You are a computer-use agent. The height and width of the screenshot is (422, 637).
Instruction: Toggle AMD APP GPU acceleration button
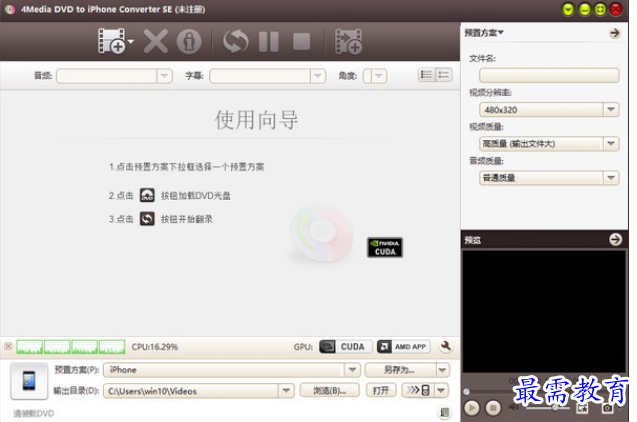pos(403,347)
